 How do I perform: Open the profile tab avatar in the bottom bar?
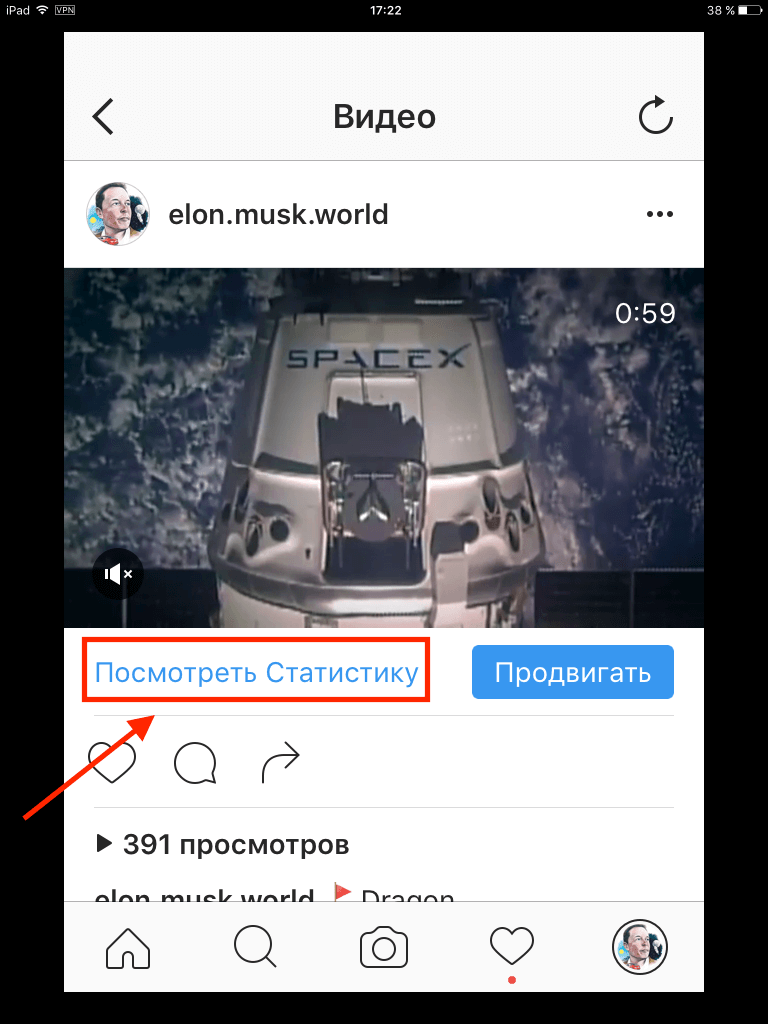[639, 947]
